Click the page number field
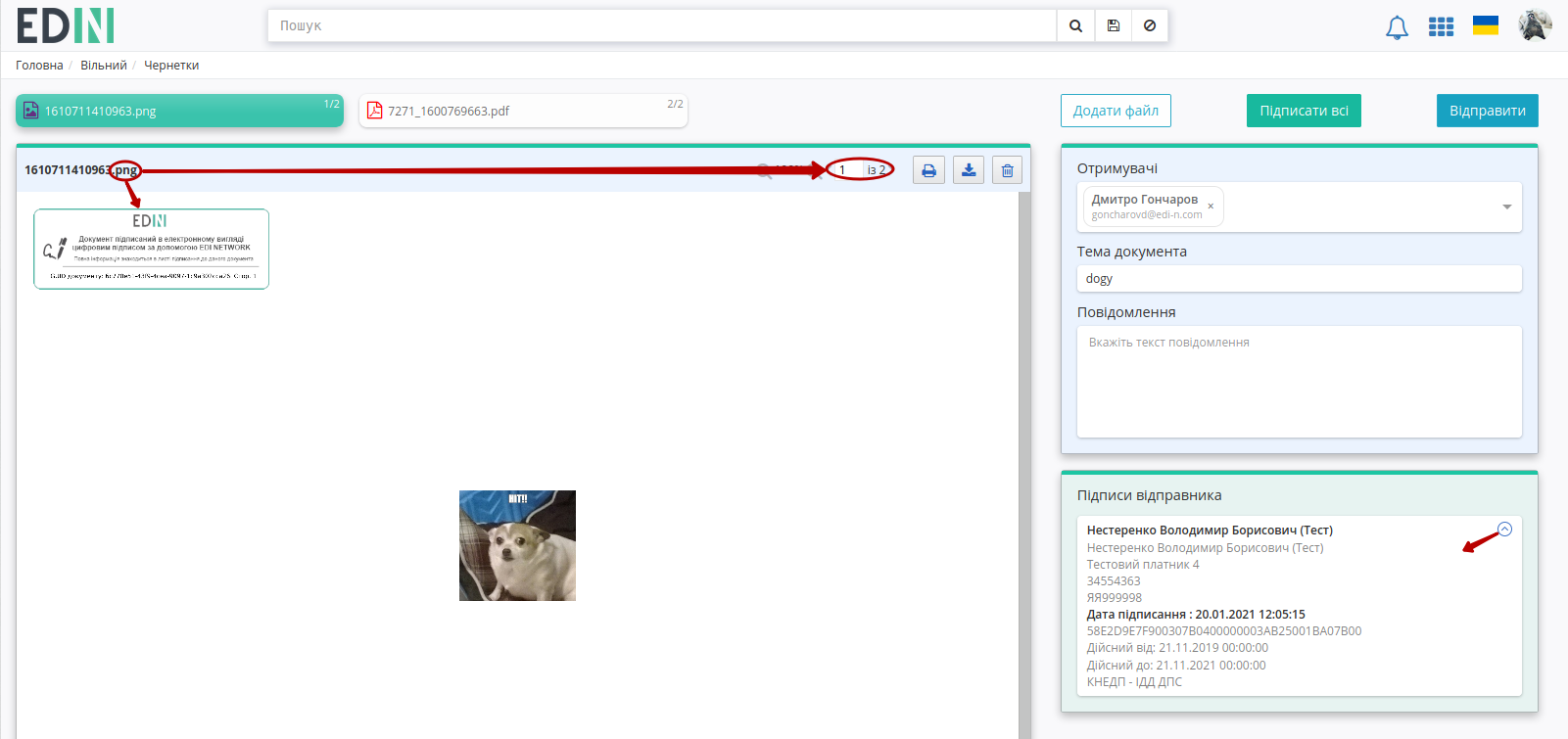This screenshot has width=1568, height=739. point(847,170)
